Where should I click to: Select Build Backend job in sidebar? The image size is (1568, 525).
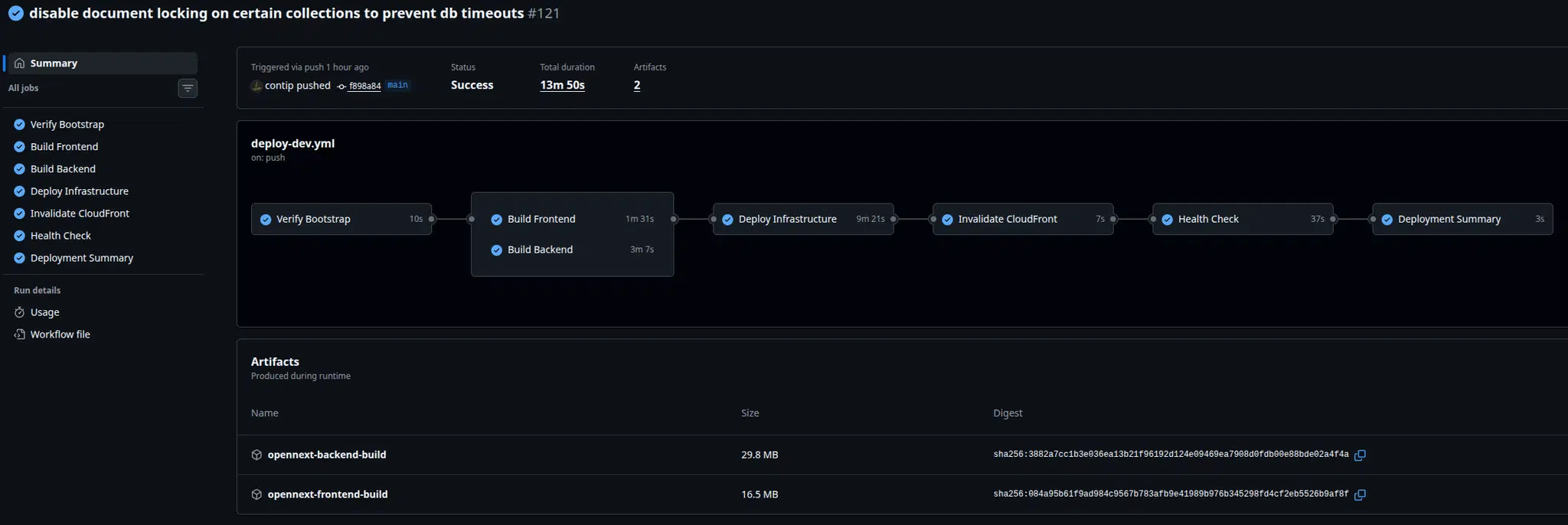point(63,169)
